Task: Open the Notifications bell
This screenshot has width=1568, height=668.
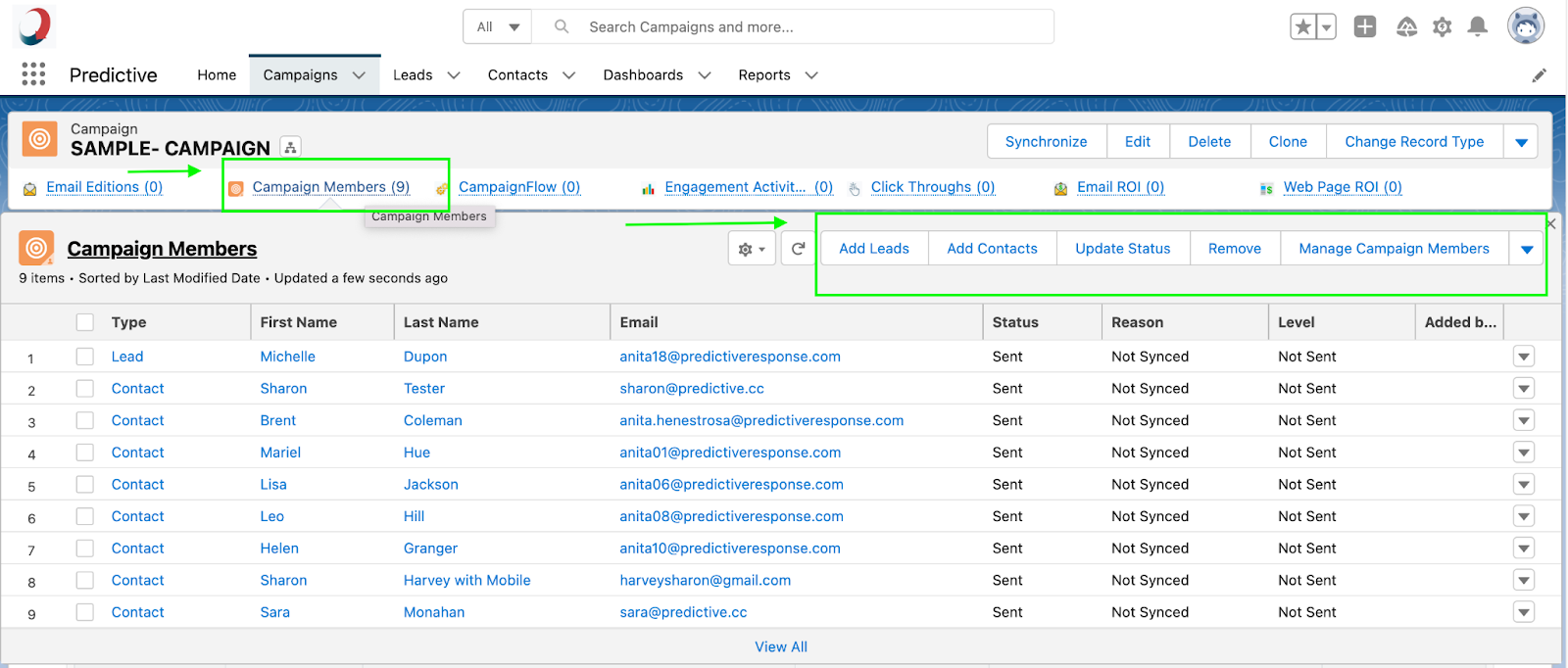Action: [x=1478, y=27]
